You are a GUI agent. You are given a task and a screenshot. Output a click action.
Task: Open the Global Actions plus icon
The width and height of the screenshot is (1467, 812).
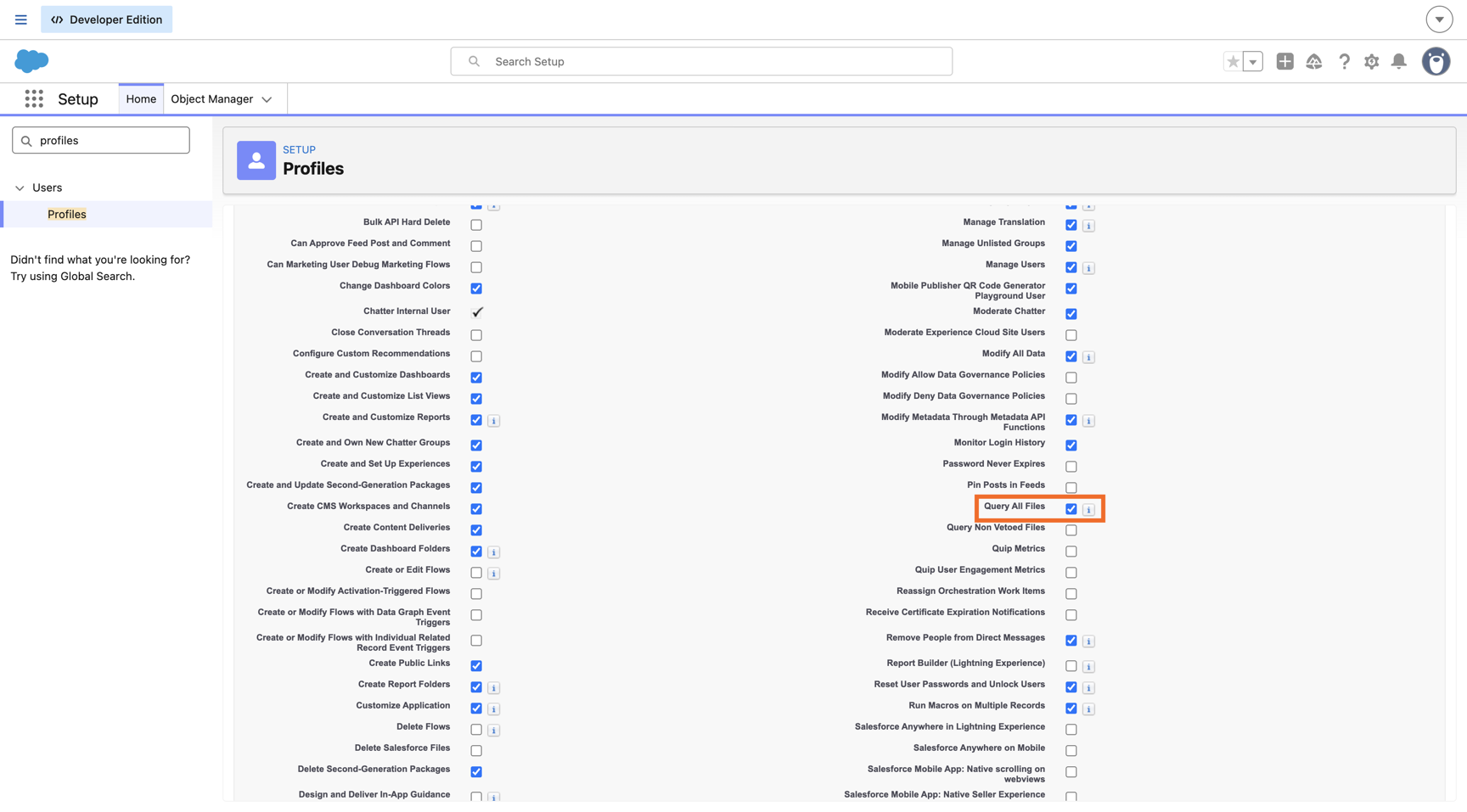[x=1284, y=61]
